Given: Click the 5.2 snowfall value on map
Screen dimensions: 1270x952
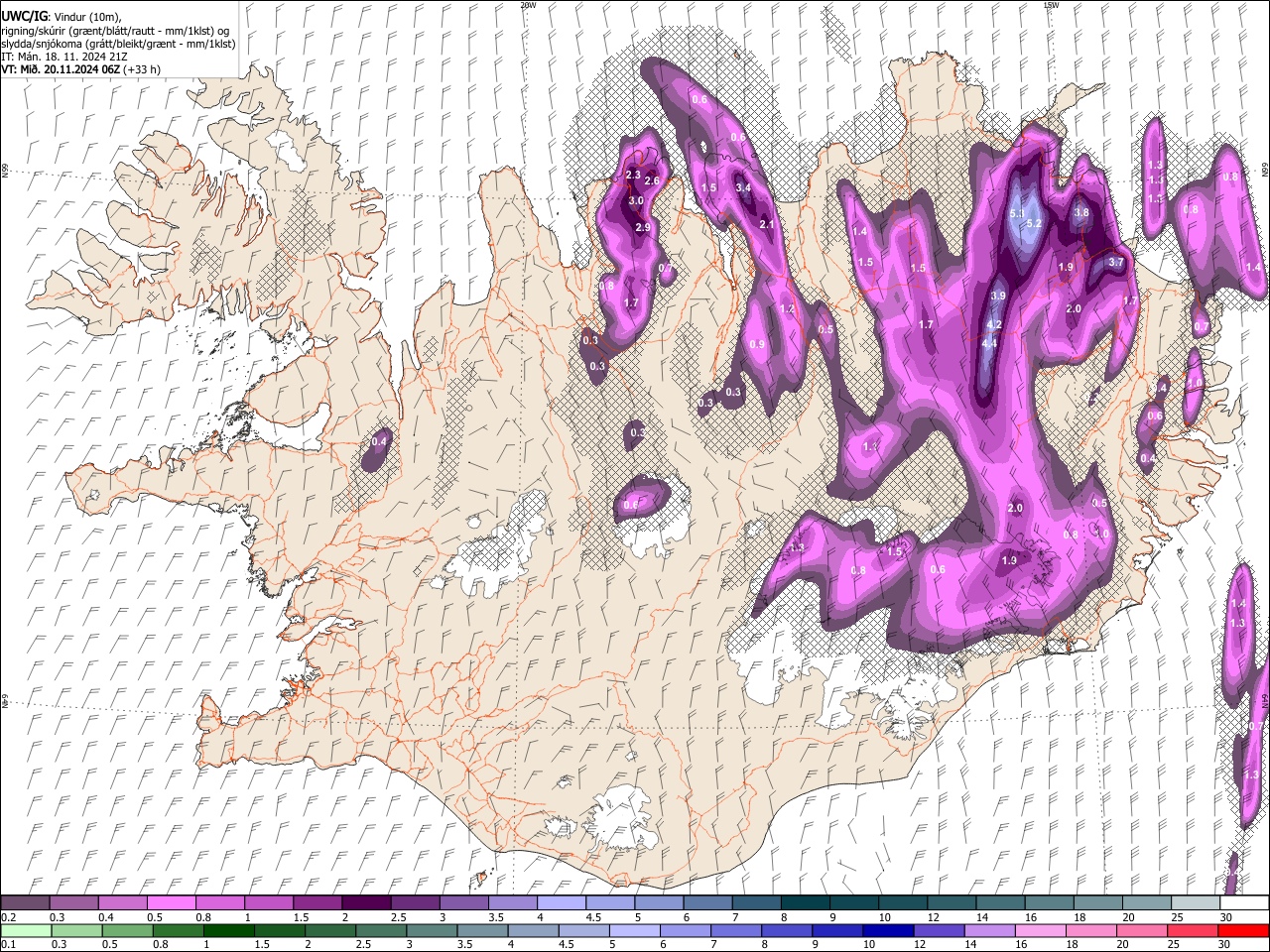Looking at the screenshot, I should click(1034, 223).
